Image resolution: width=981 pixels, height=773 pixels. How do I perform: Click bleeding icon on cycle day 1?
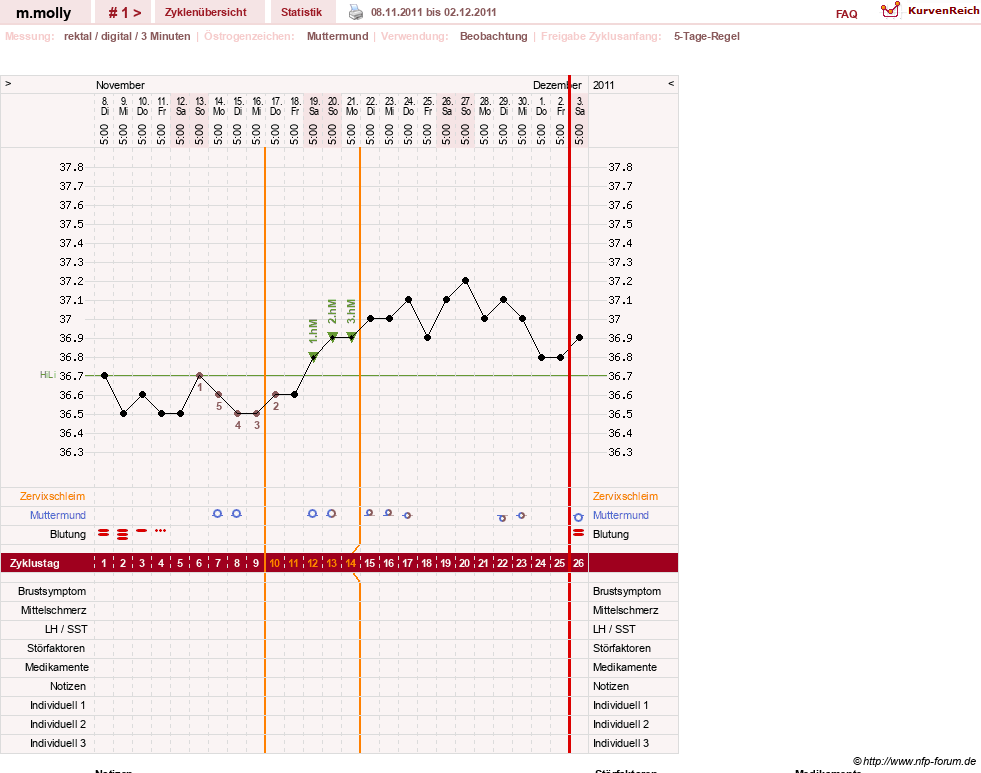click(x=103, y=533)
